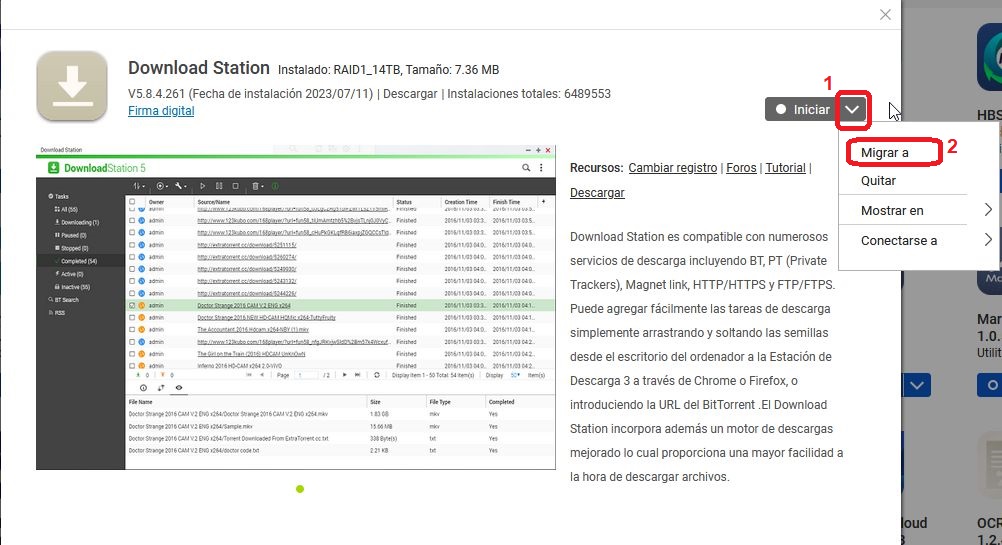
Task: Click the green carousel dot below the screenshot
Action: click(300, 489)
